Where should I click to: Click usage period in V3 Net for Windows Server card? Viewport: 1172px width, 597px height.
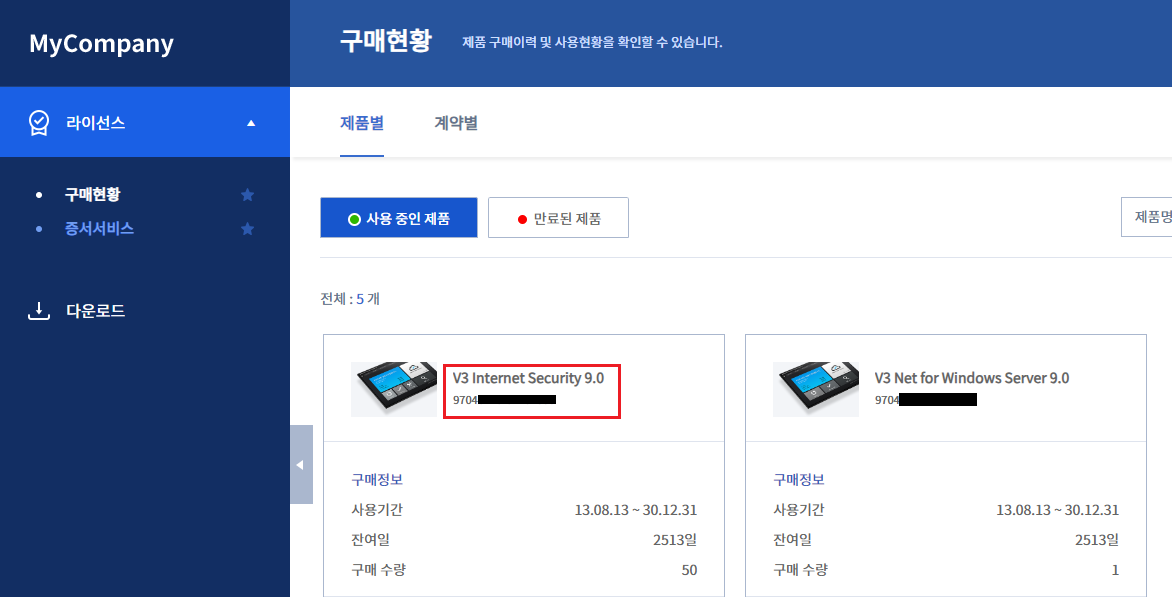[x=1058, y=510]
